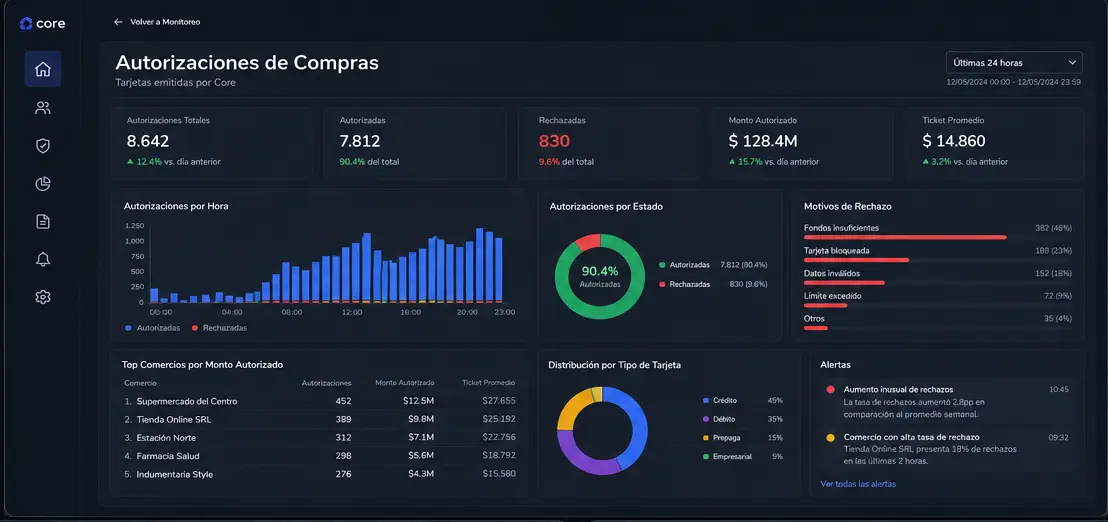
Task: Click Volver a Monitoreo link
Action: point(165,22)
